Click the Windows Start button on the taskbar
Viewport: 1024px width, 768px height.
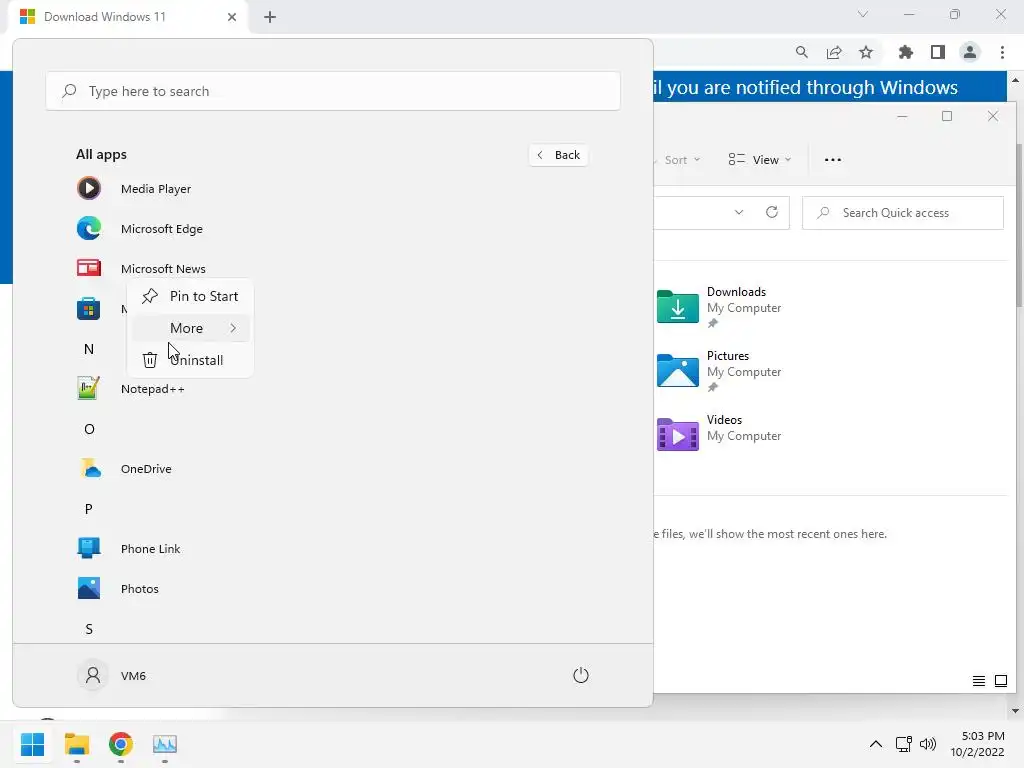[x=33, y=744]
